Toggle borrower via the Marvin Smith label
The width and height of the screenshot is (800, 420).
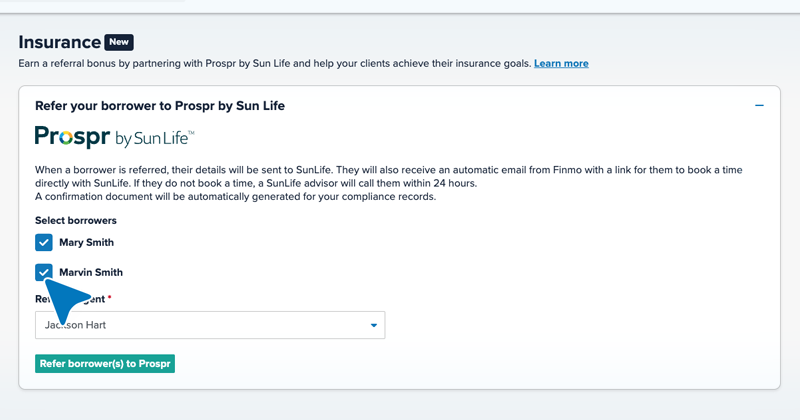pos(91,273)
